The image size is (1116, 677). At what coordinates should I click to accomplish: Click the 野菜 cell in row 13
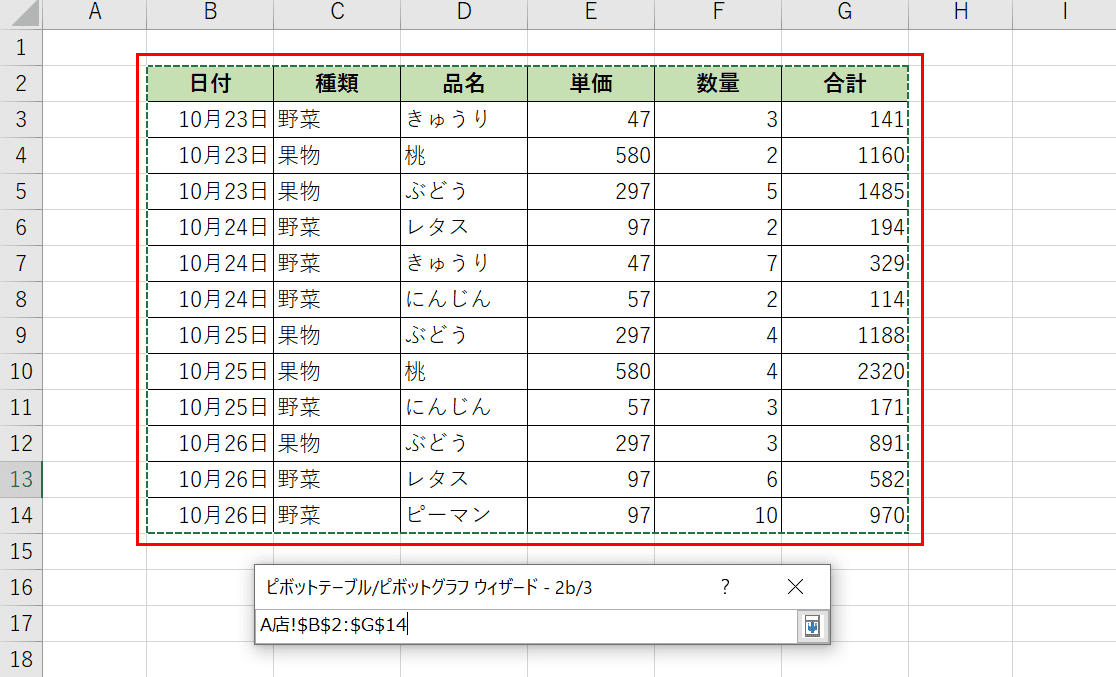[x=337, y=479]
